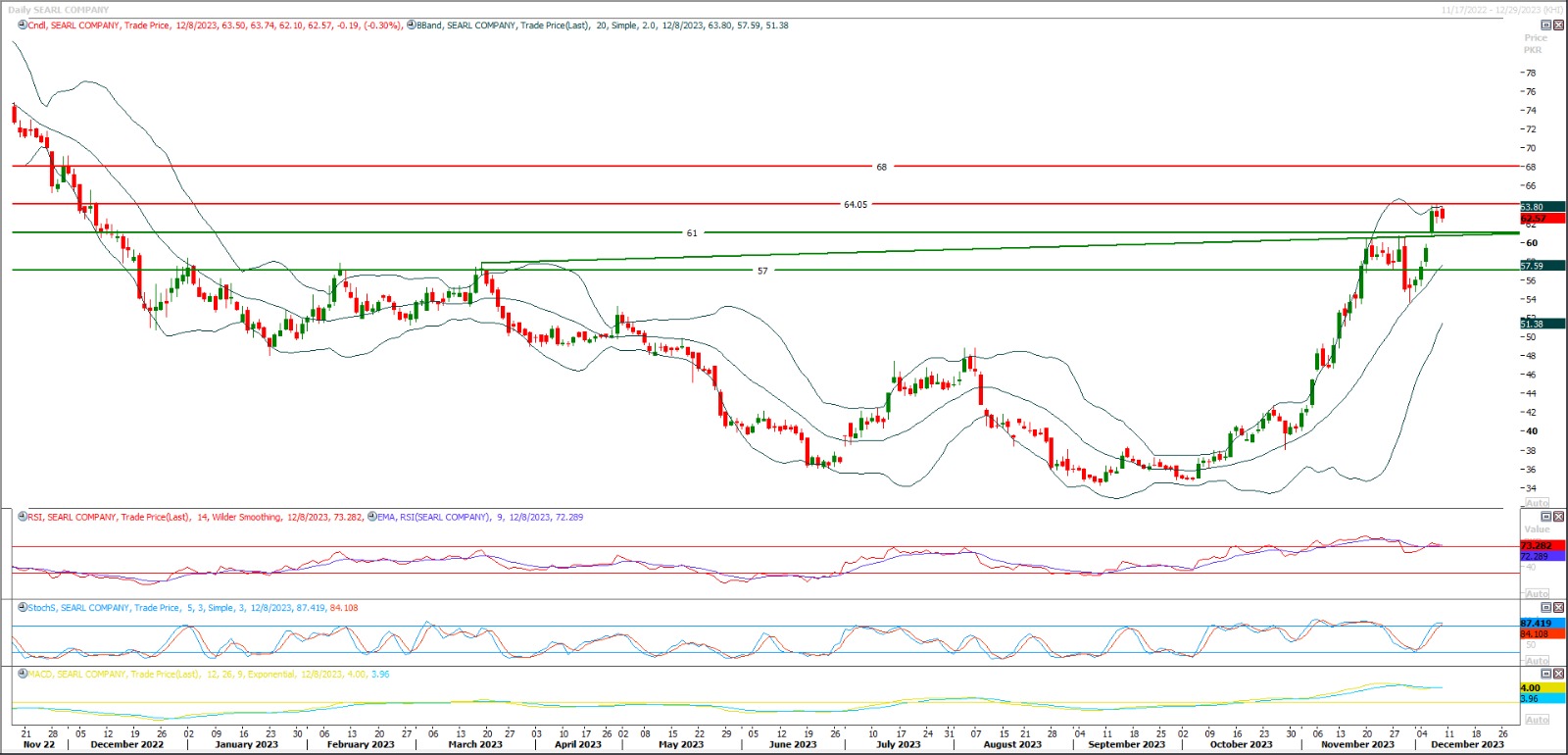Close the MACD indicator pane
The image size is (1568, 755).
tap(1558, 675)
